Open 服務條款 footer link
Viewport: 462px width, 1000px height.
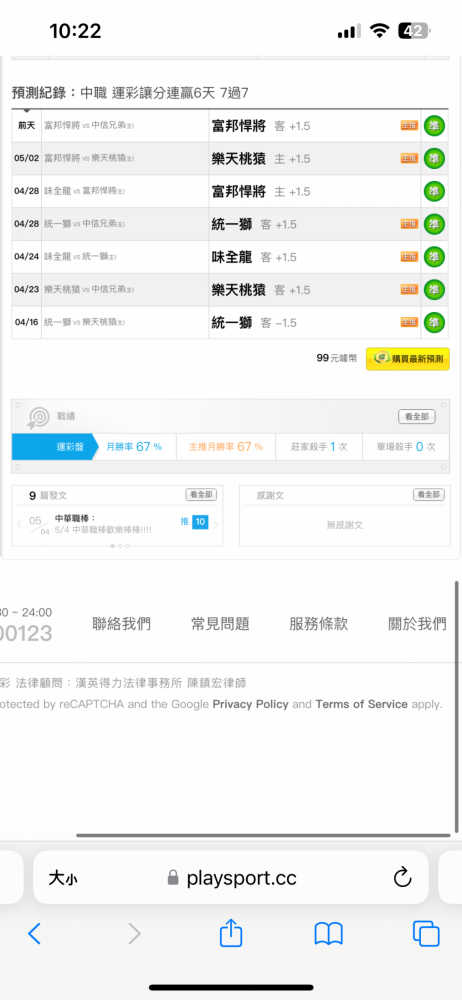tap(318, 624)
